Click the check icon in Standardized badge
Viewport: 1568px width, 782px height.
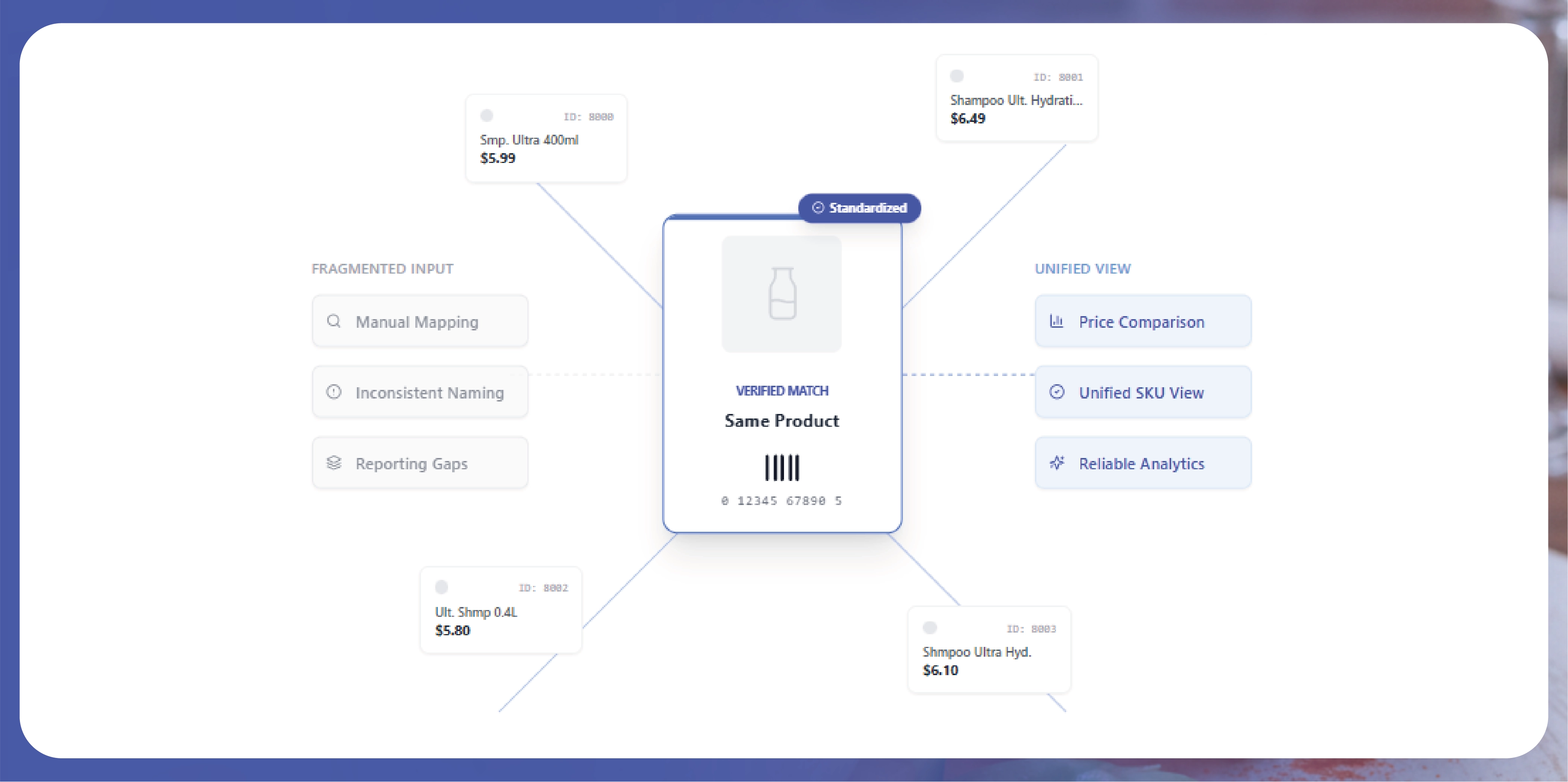pos(818,208)
